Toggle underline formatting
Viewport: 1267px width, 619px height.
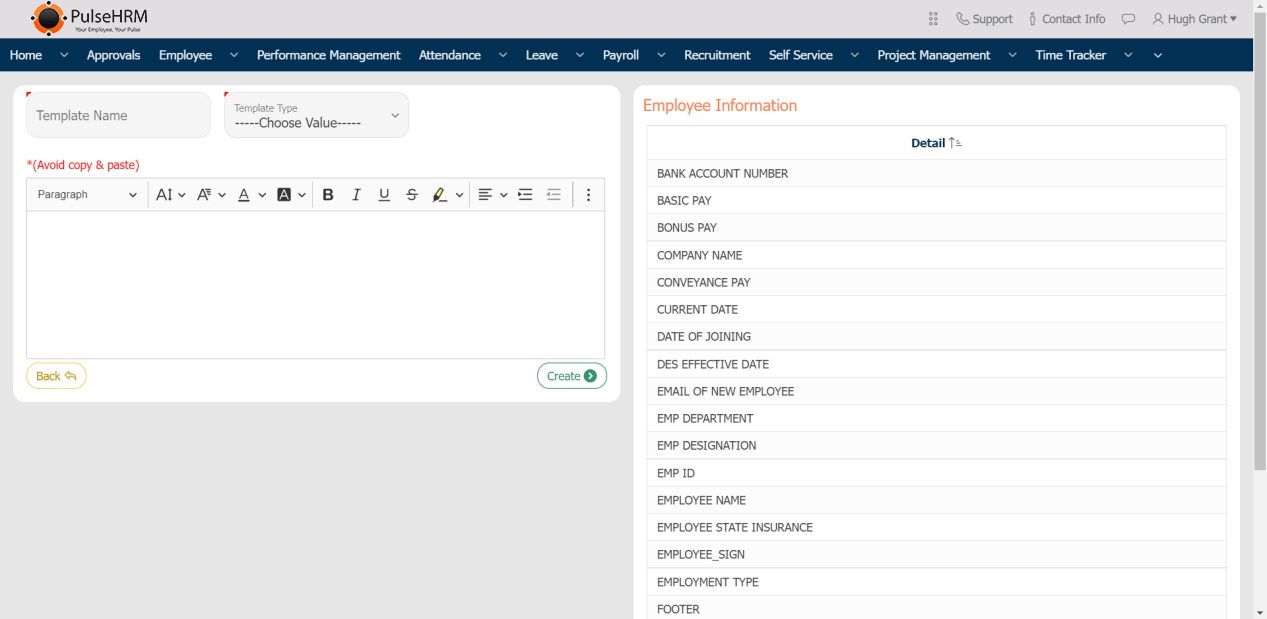coord(384,194)
